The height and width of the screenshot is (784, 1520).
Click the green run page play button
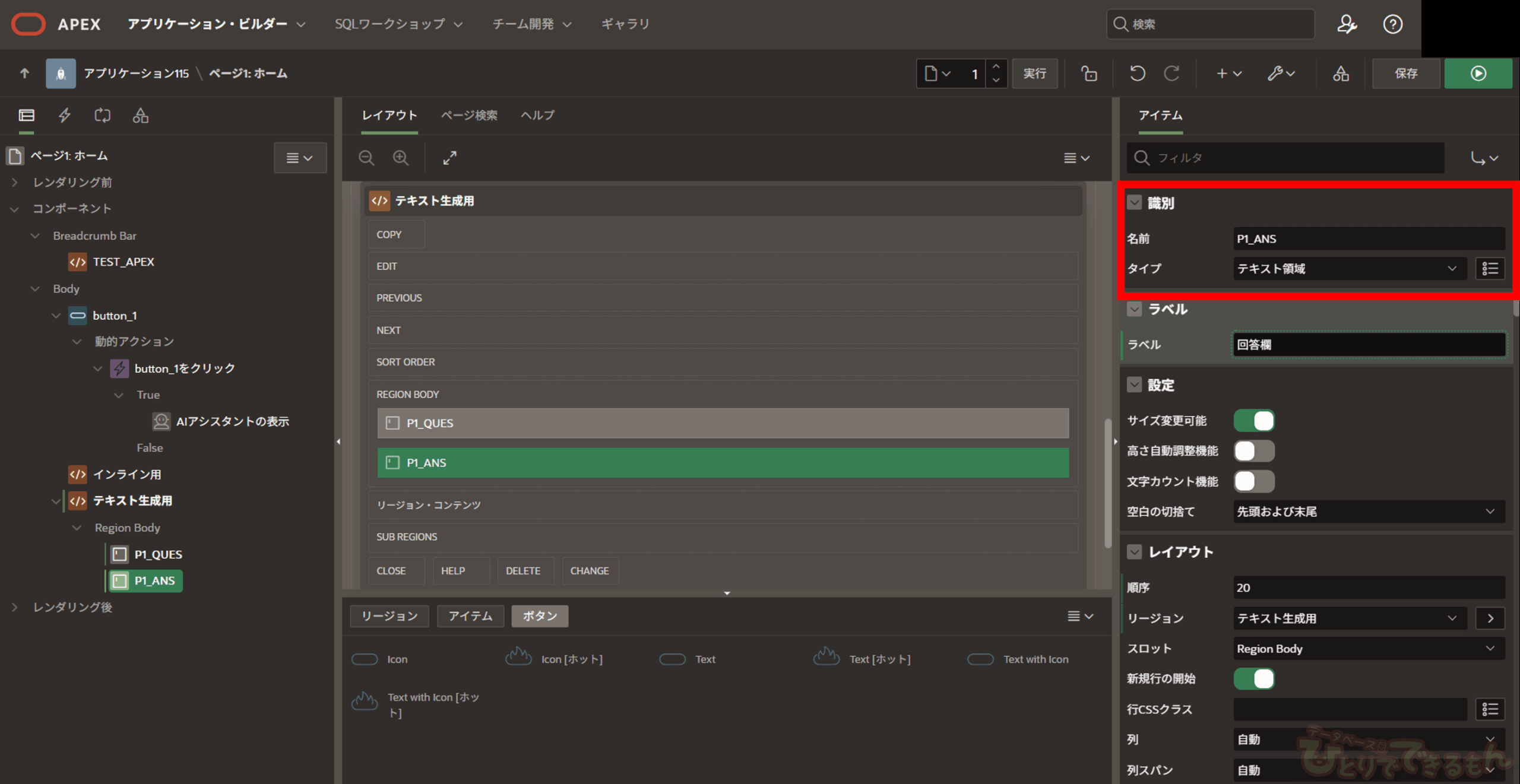[1478, 73]
